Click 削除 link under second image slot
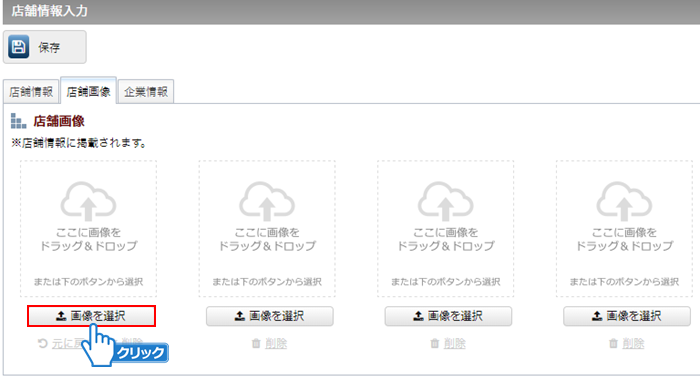 [x=276, y=343]
